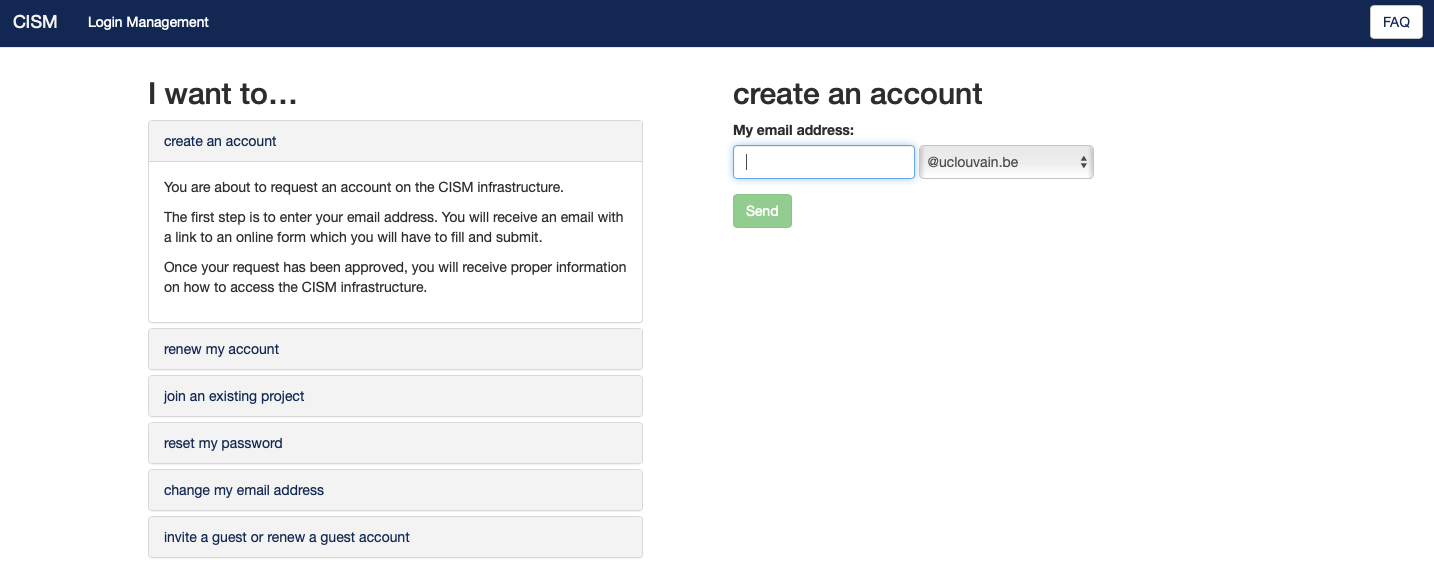Expand the renew my account section
This screenshot has height=570, width=1434.
395,349
